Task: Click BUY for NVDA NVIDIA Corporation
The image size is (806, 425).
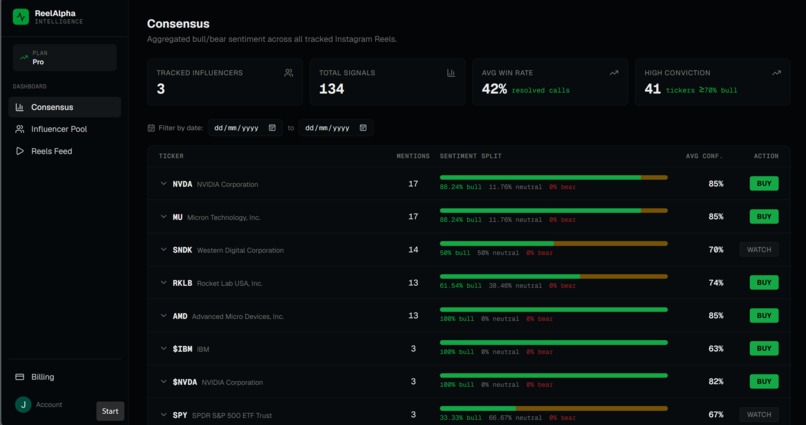Action: [x=764, y=183]
